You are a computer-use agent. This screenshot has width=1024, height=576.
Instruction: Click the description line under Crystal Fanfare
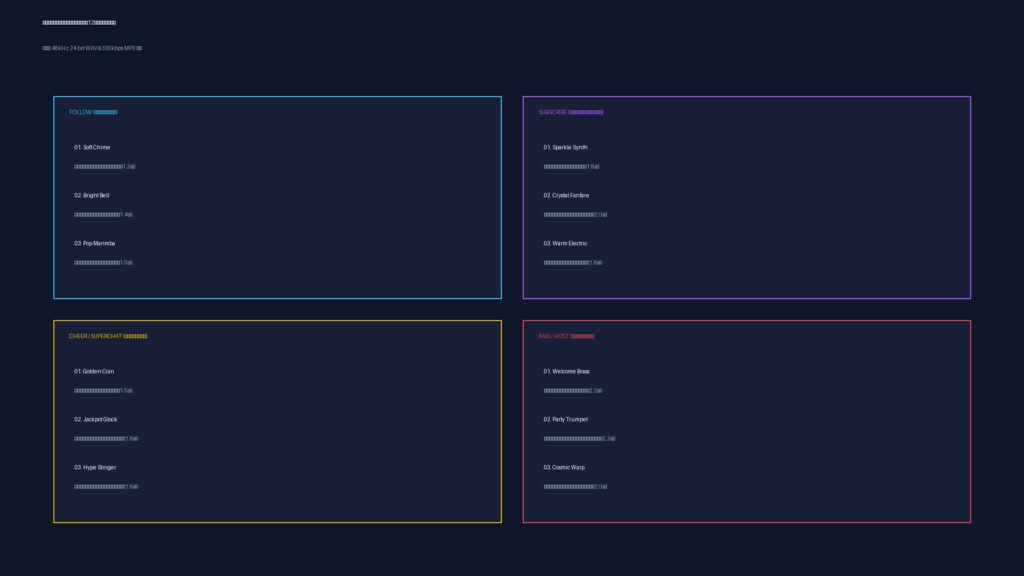(x=575, y=215)
